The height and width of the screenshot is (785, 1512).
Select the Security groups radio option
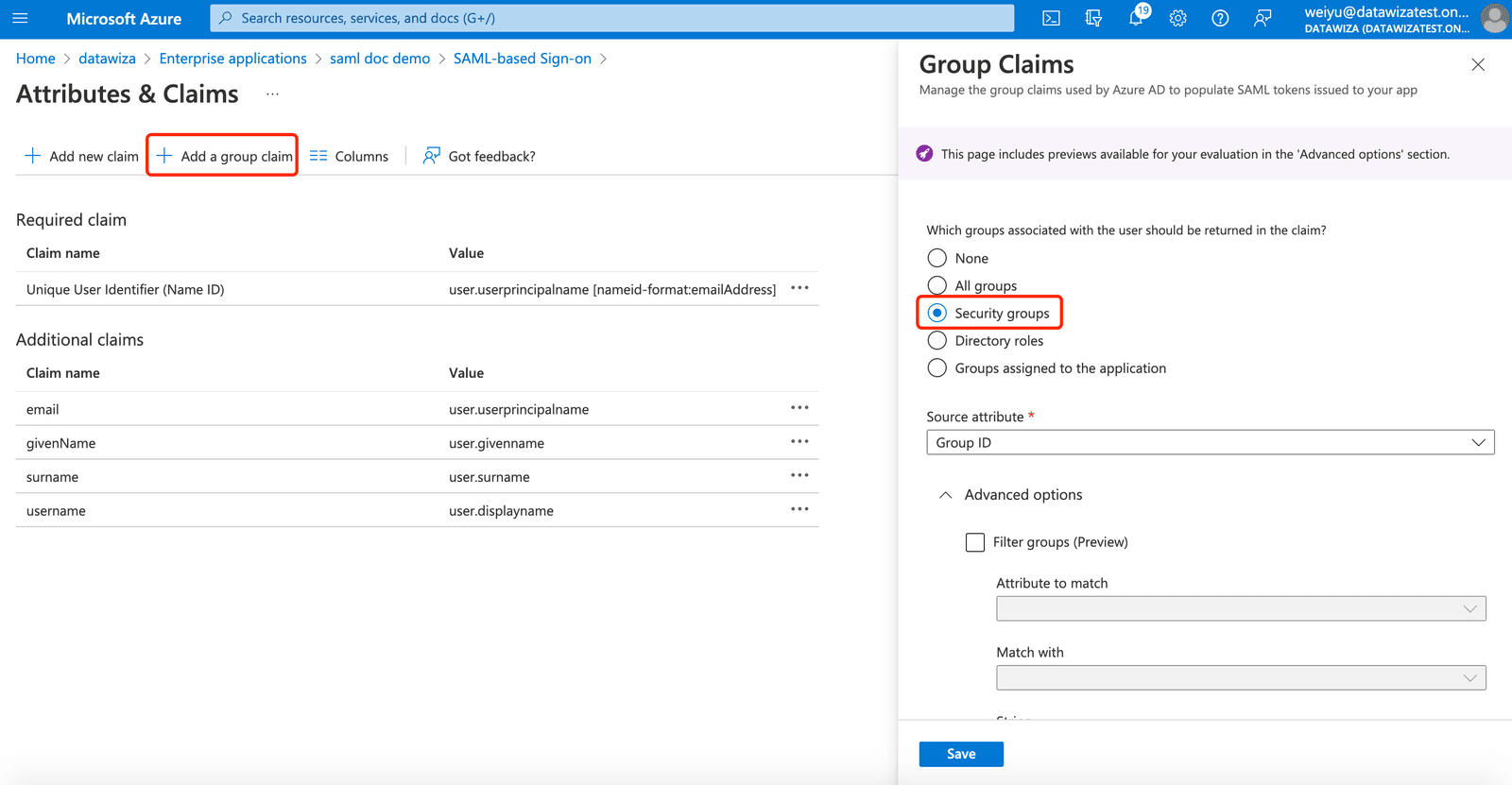(937, 313)
